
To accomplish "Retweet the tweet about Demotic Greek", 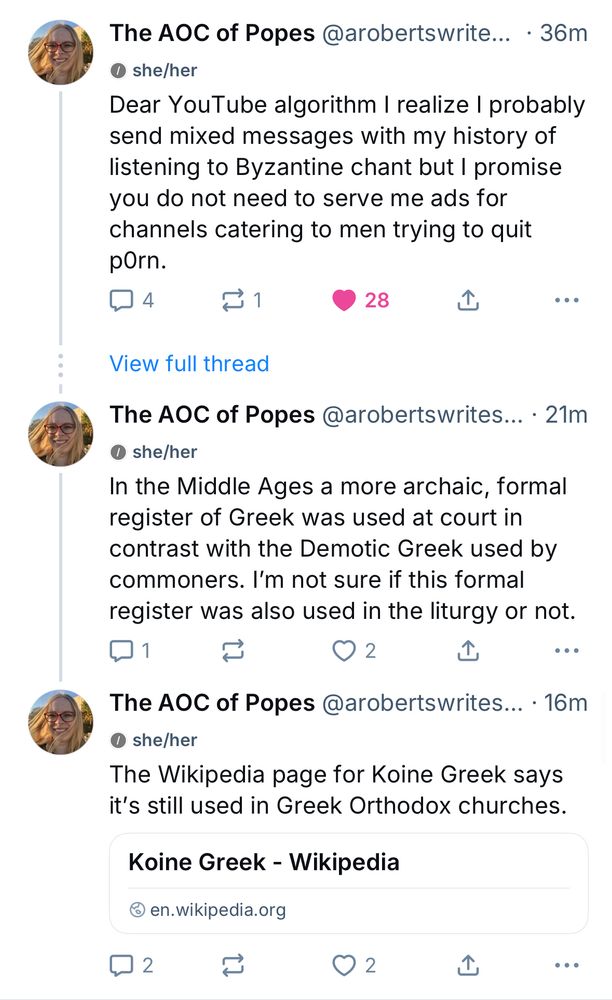I will pos(232,650).
